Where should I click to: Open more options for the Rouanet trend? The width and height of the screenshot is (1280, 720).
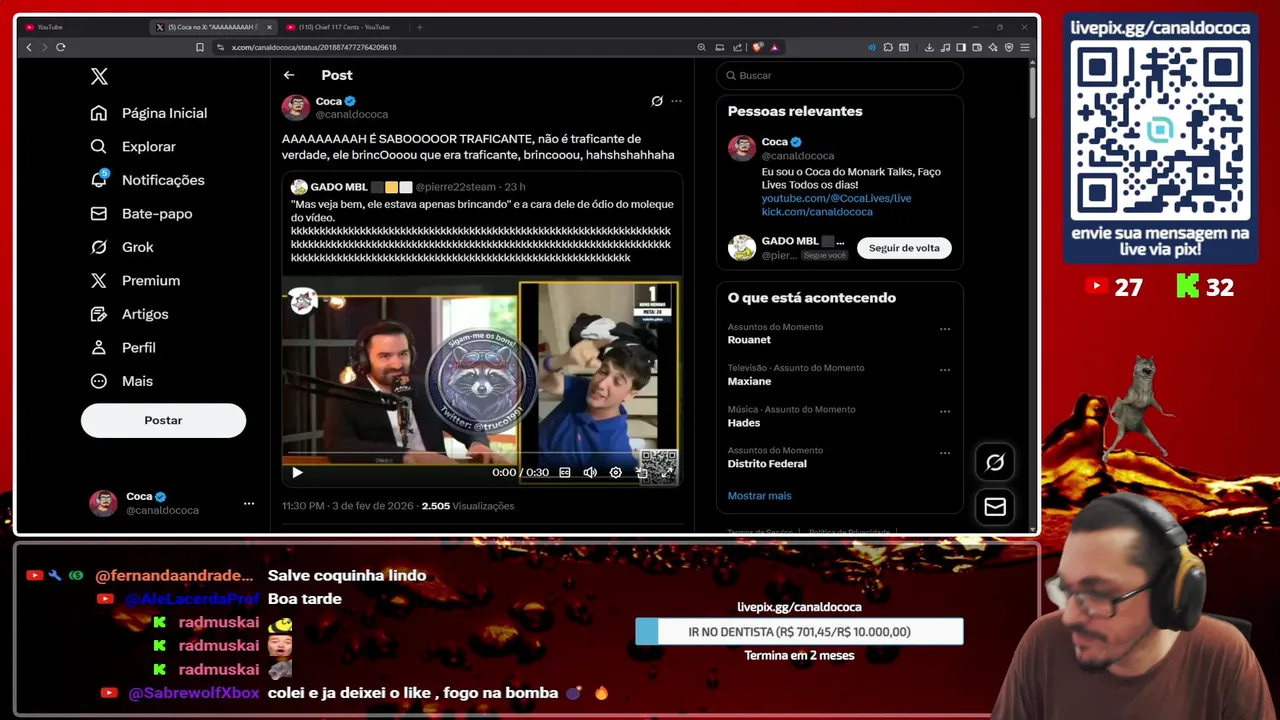click(x=945, y=329)
